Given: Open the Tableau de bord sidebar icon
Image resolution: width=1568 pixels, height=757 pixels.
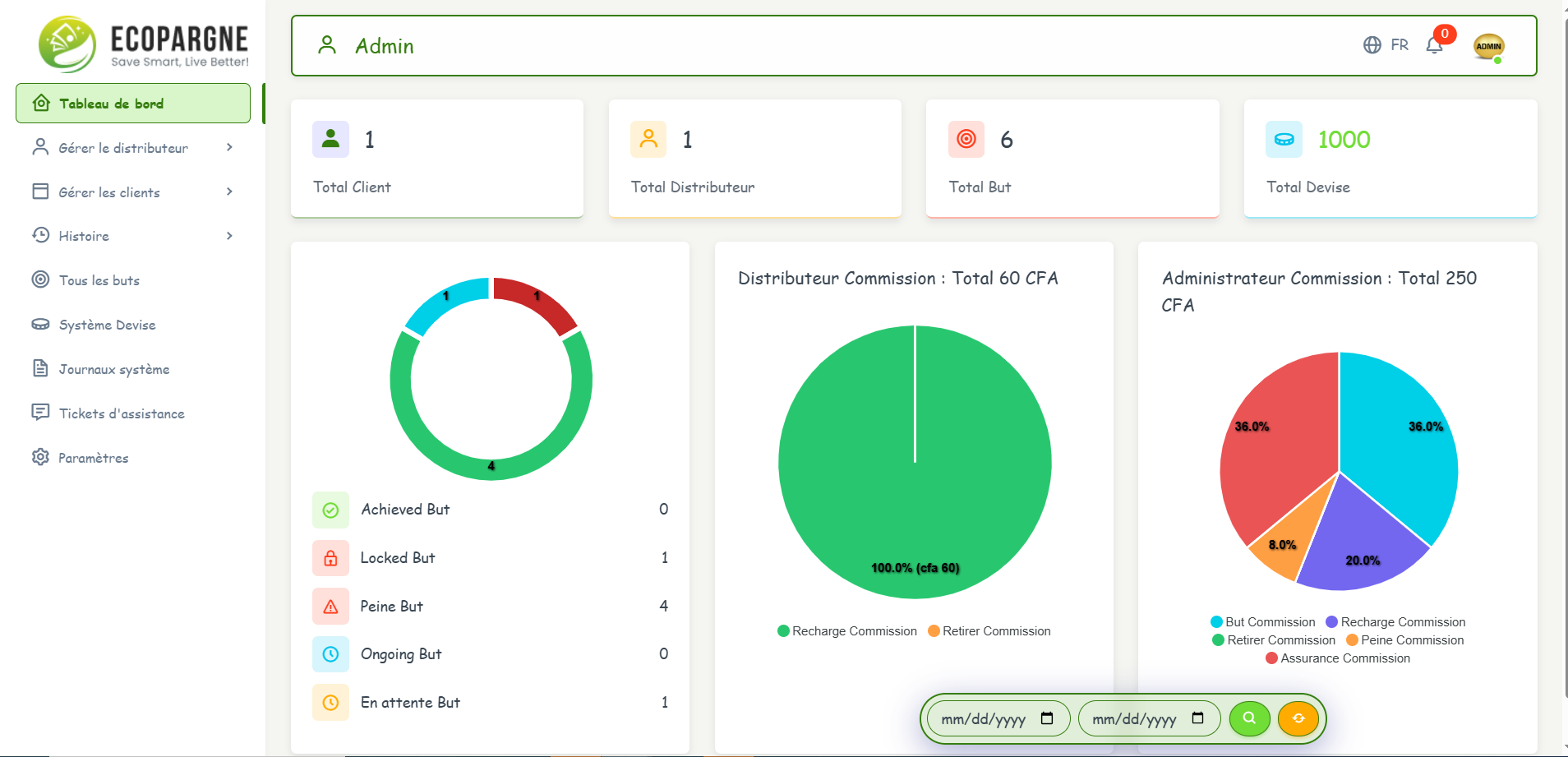Looking at the screenshot, I should (x=41, y=103).
